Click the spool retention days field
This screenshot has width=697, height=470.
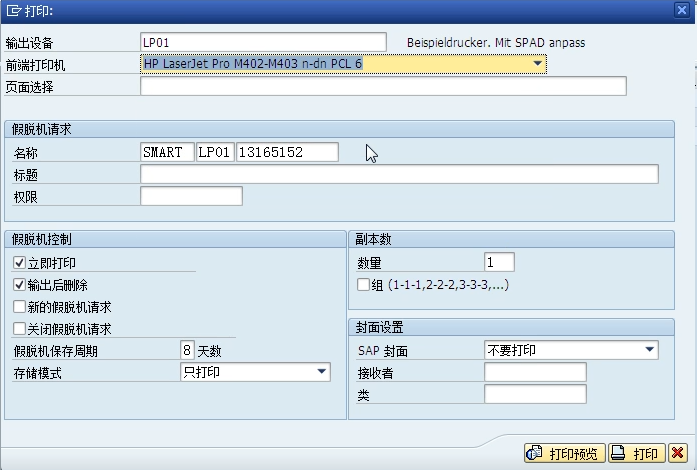187,350
